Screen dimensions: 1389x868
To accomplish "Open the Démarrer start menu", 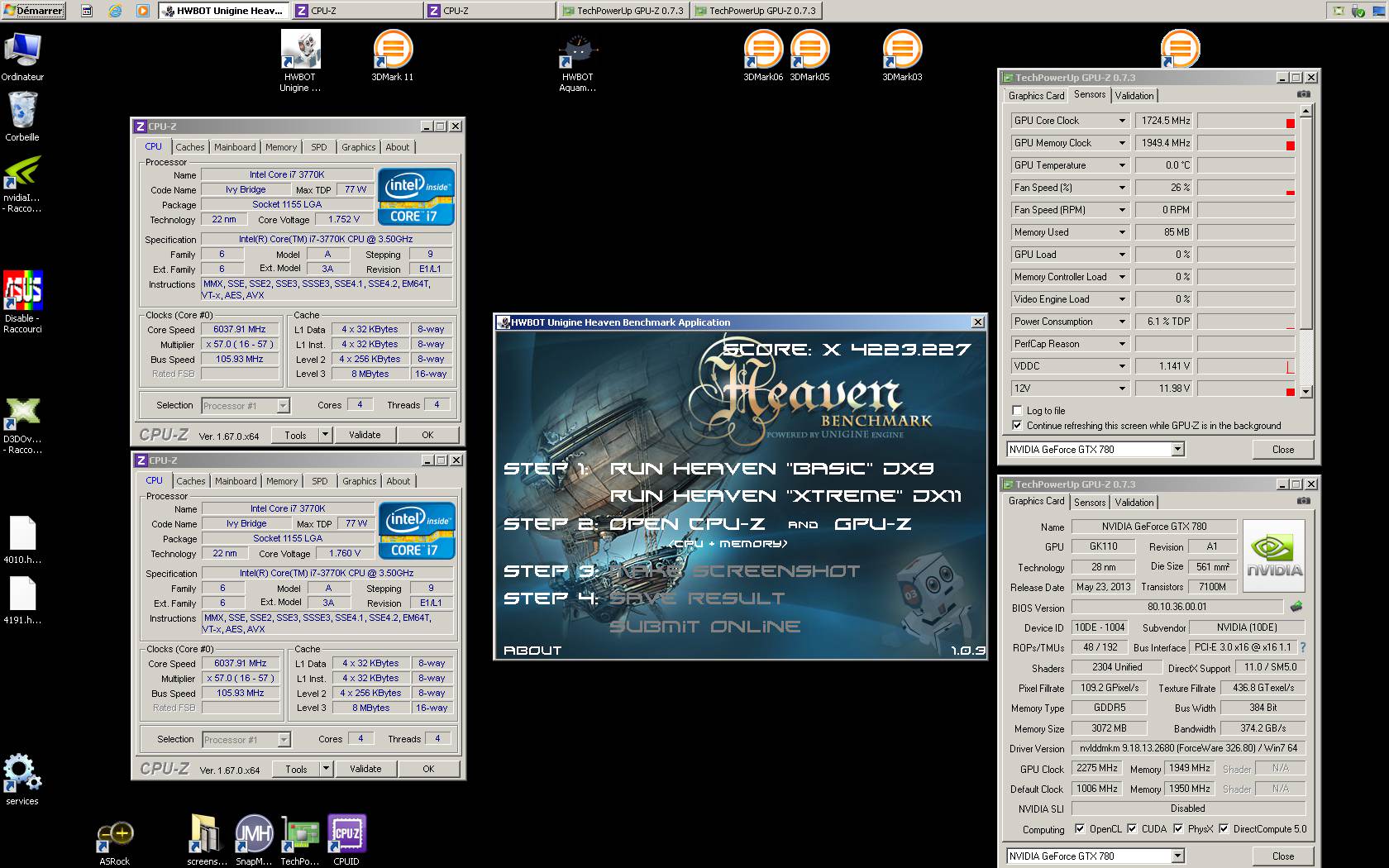I will 33,11.
